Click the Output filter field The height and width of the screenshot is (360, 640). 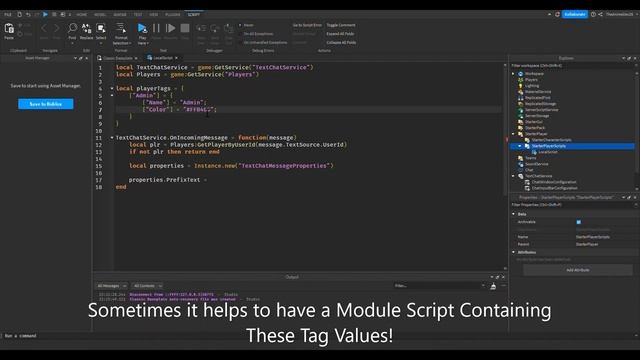[440, 286]
